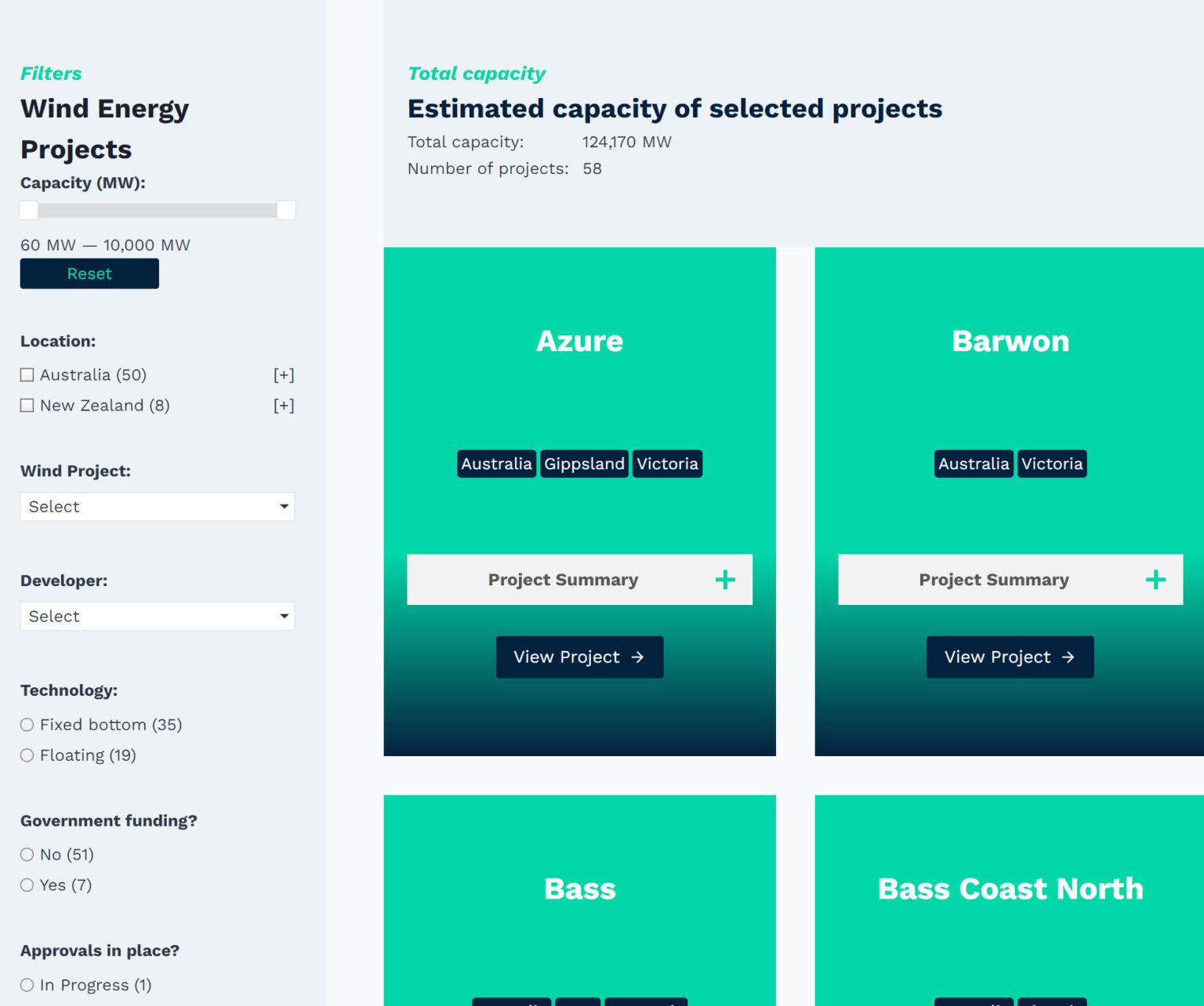Viewport: 1204px width, 1006px height.
Task: Click the plus icon on Barwon's Project Summary
Action: [x=1155, y=580]
